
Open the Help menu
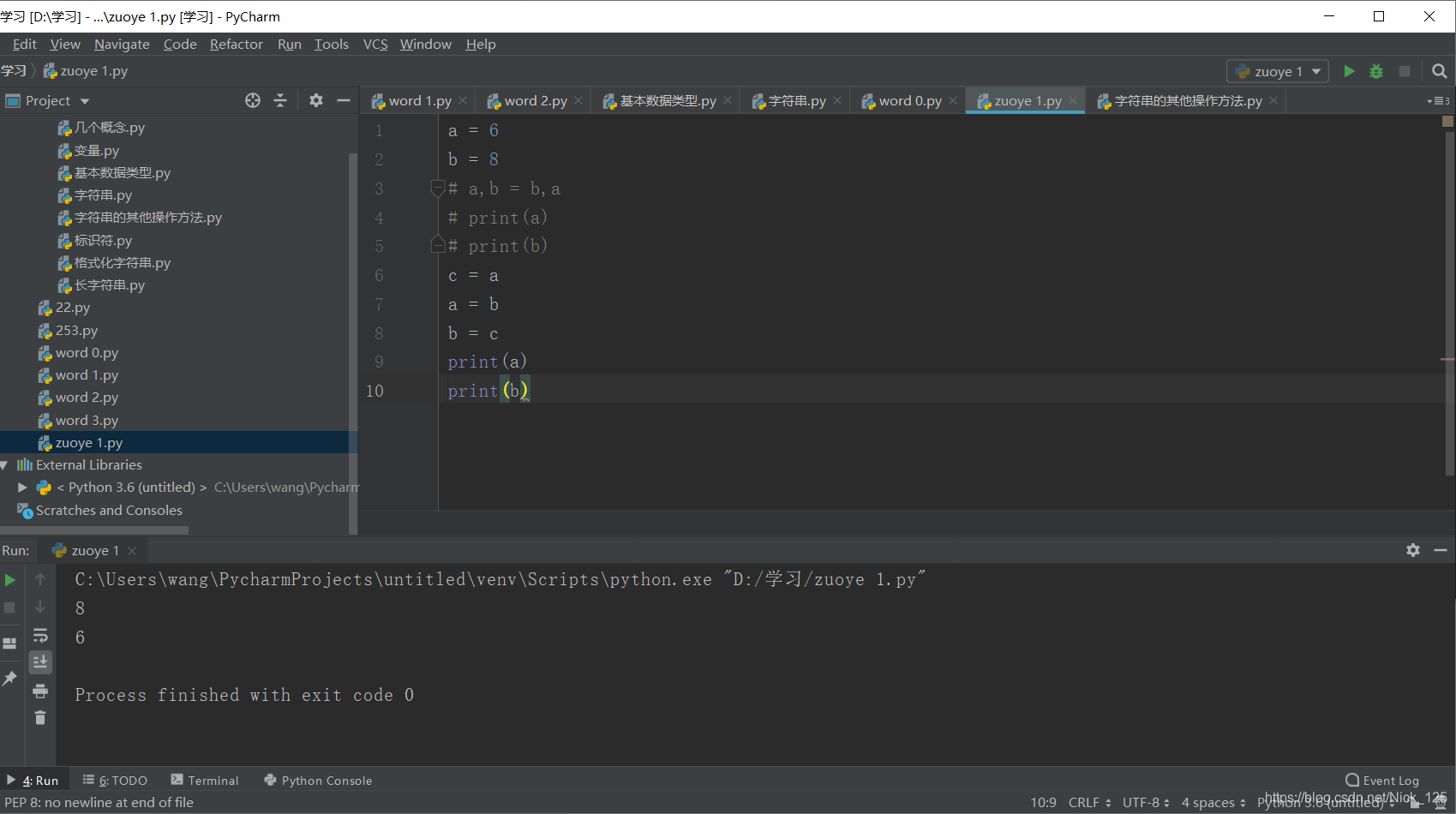coord(481,45)
